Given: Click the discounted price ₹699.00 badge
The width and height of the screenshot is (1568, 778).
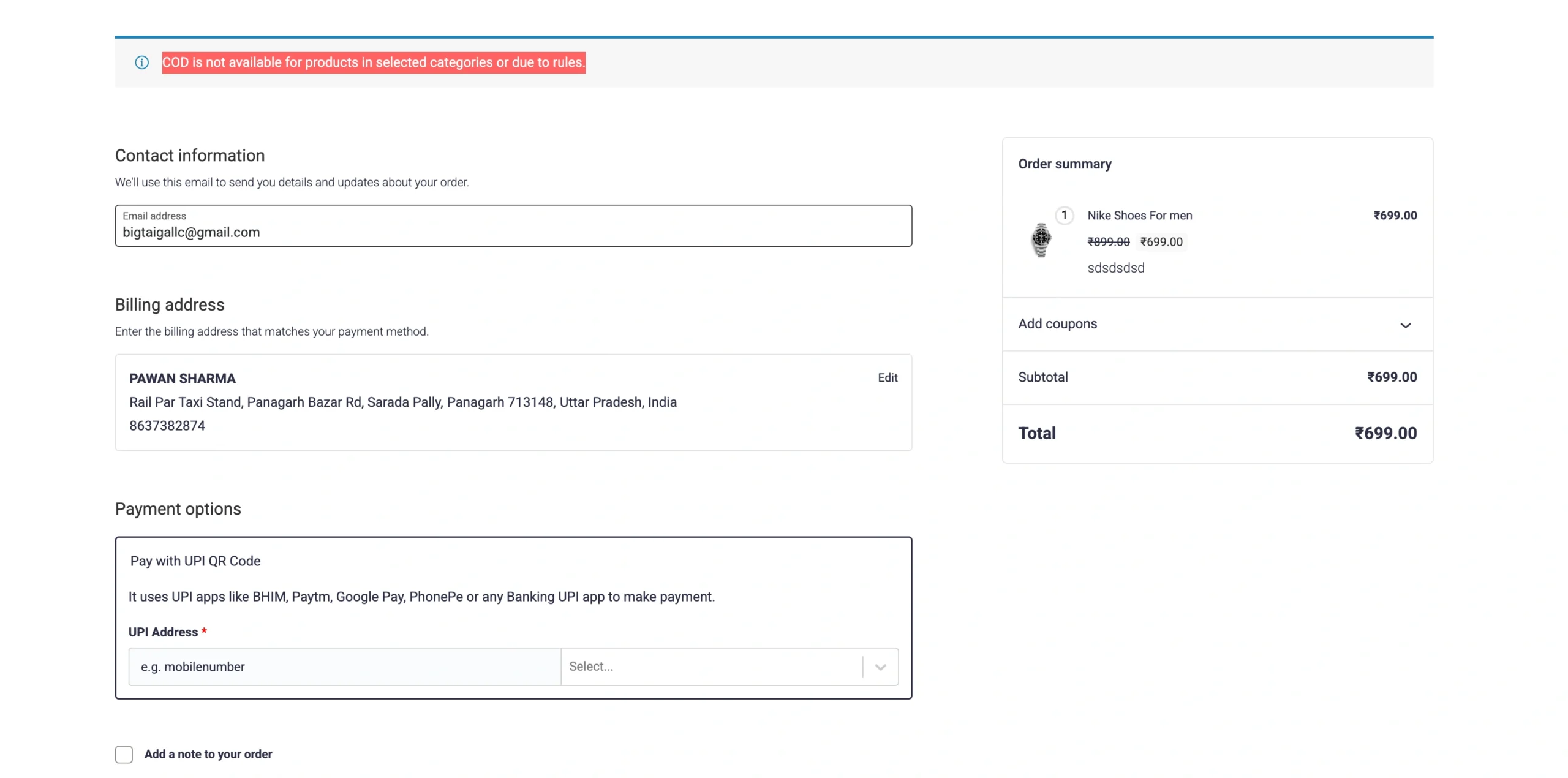Looking at the screenshot, I should coord(1161,242).
